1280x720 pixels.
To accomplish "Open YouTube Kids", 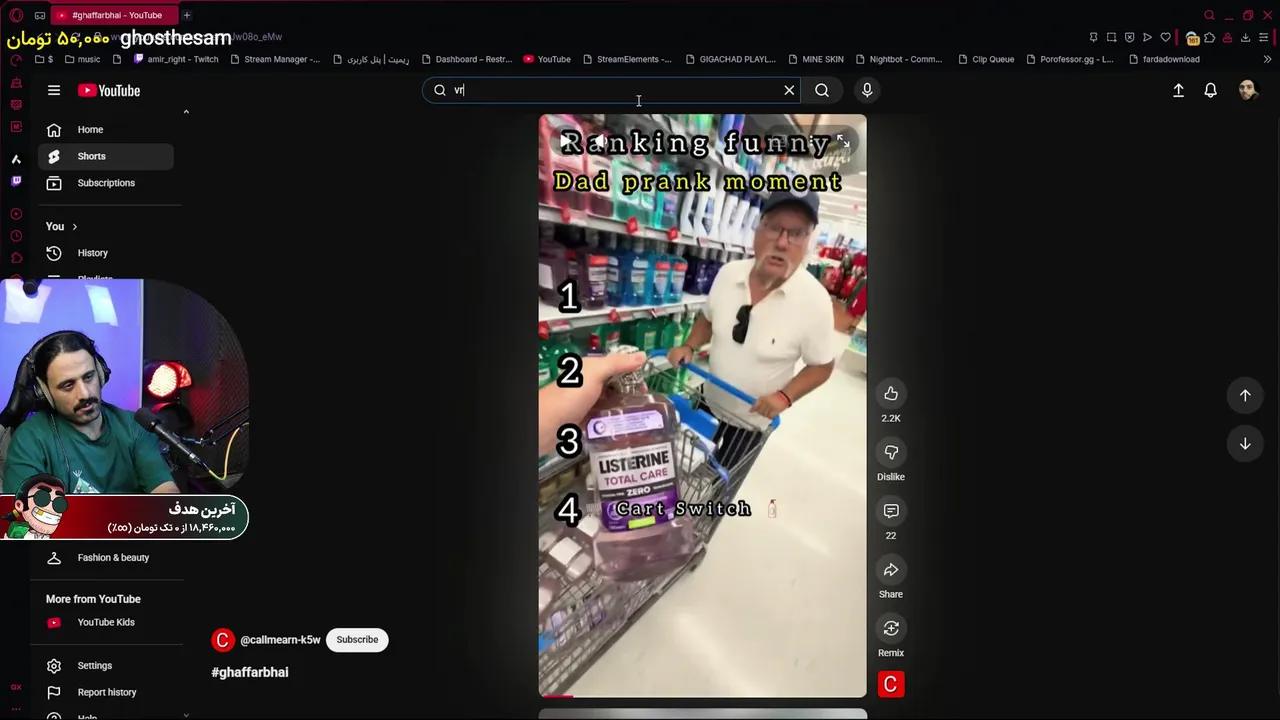I will [106, 622].
